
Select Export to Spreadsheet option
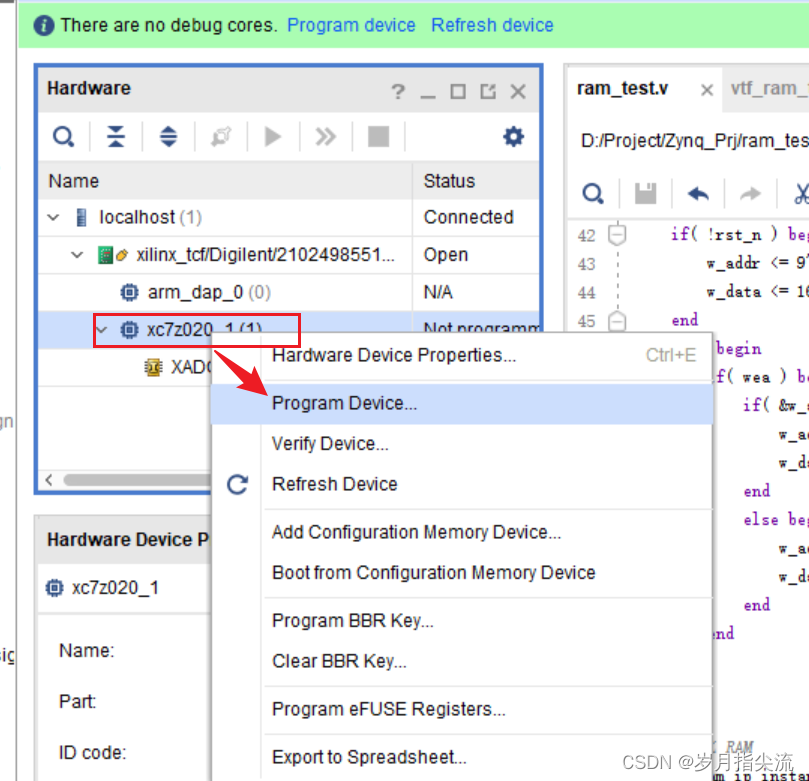pyautogui.click(x=462, y=758)
